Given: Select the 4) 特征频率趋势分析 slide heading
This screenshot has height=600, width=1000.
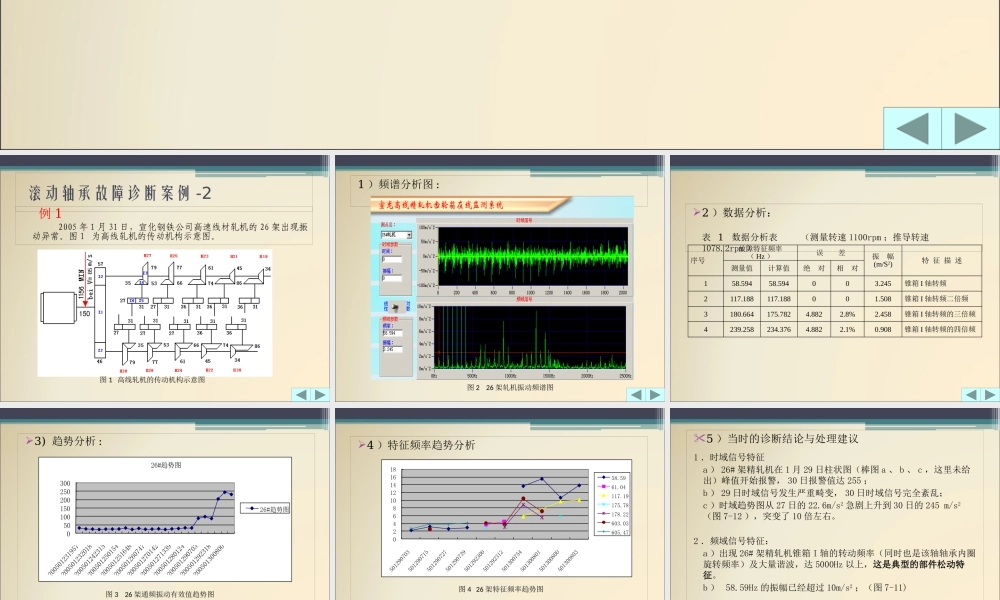Looking at the screenshot, I should [x=420, y=445].
